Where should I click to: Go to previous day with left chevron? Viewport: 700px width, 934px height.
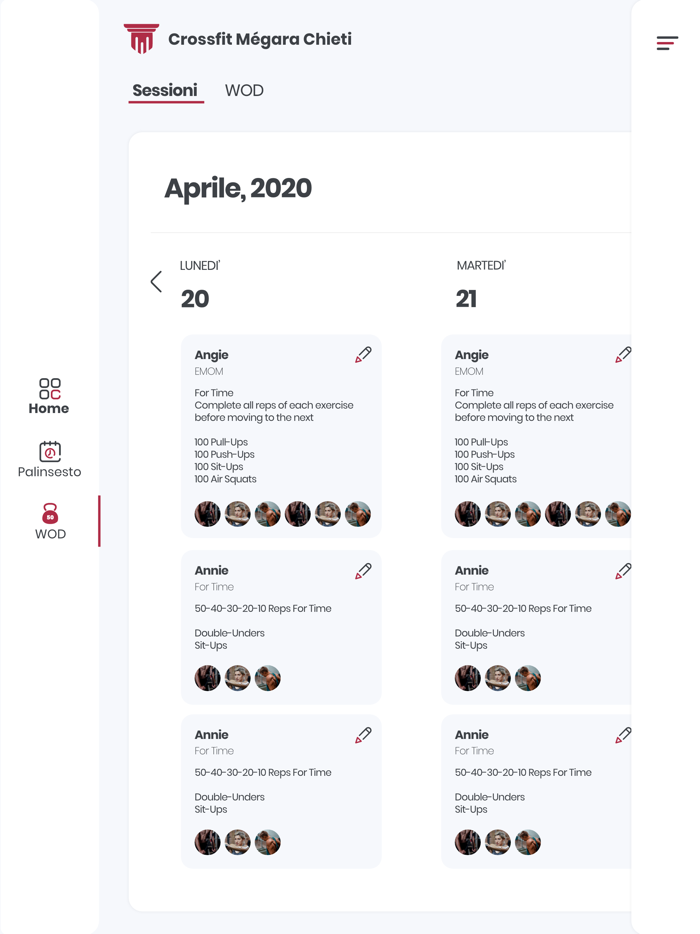[156, 282]
